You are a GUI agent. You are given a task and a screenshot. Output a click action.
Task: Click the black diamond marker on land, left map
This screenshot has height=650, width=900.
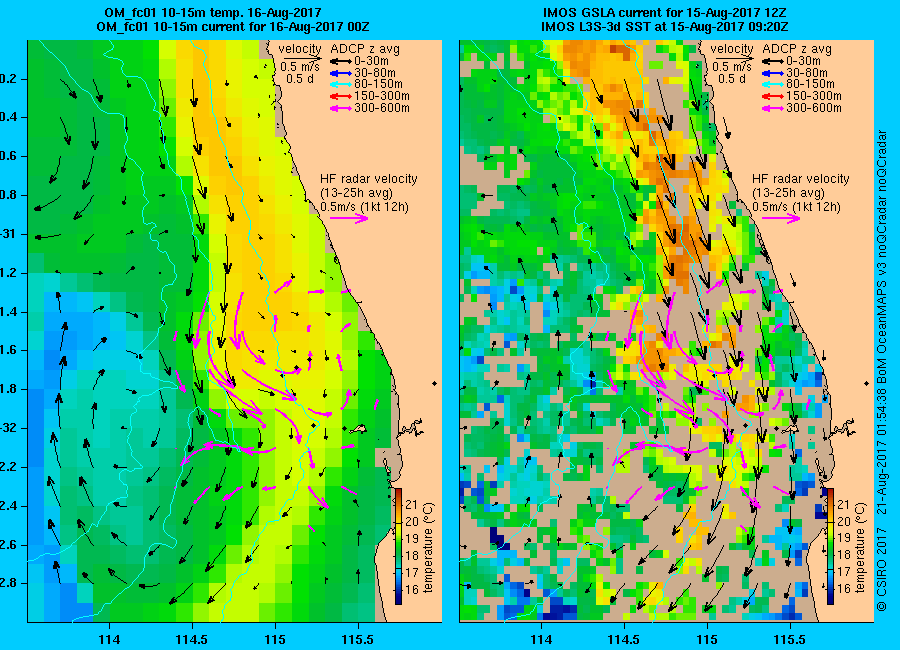[435, 383]
